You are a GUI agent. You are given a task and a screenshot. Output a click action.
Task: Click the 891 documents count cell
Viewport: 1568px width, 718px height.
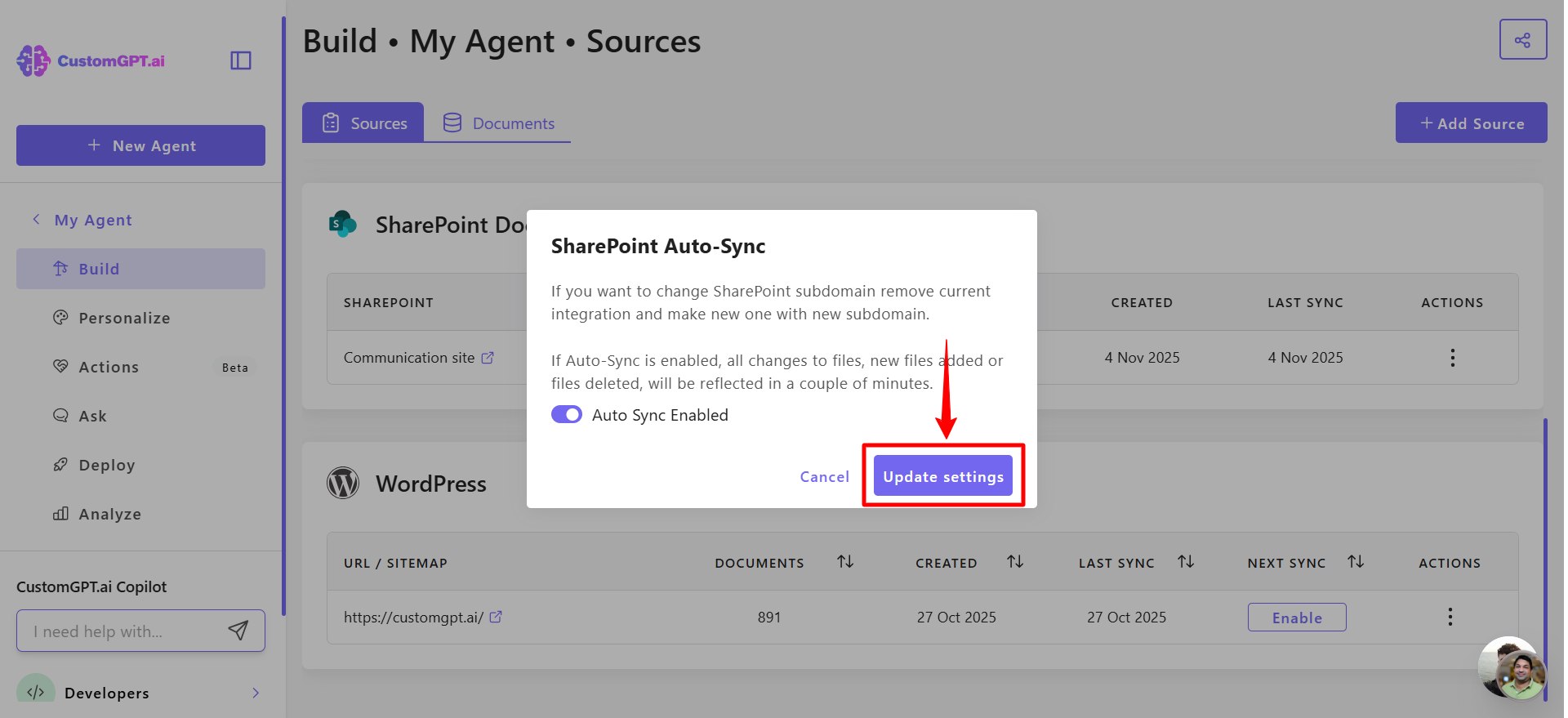point(769,617)
